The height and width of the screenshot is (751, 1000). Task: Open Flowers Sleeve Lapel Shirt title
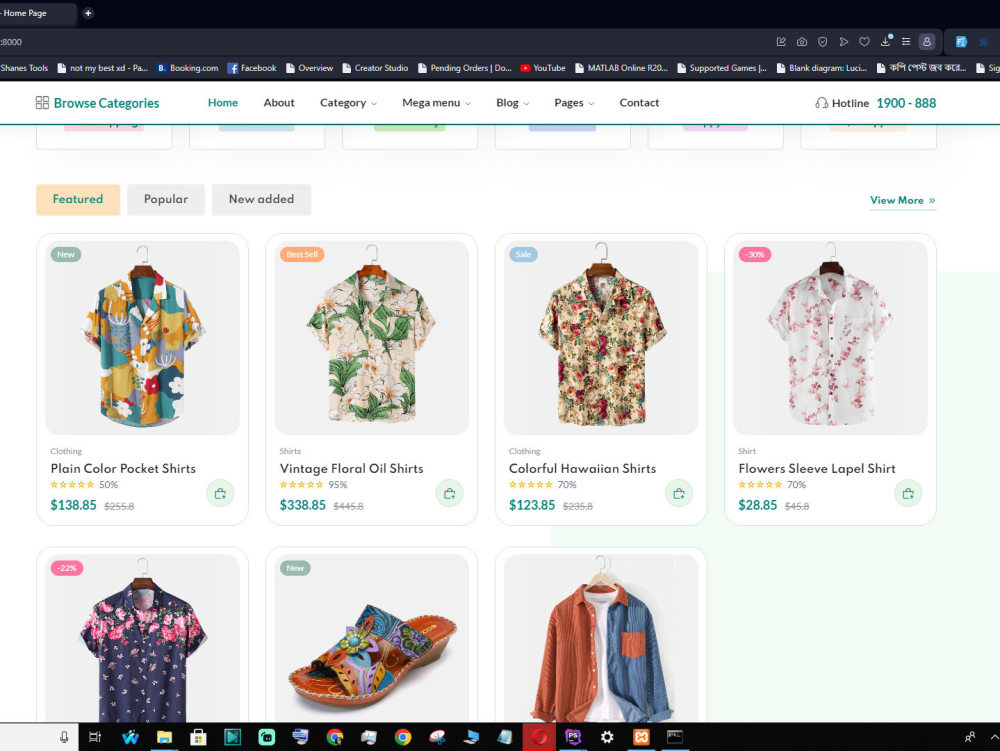pos(817,469)
